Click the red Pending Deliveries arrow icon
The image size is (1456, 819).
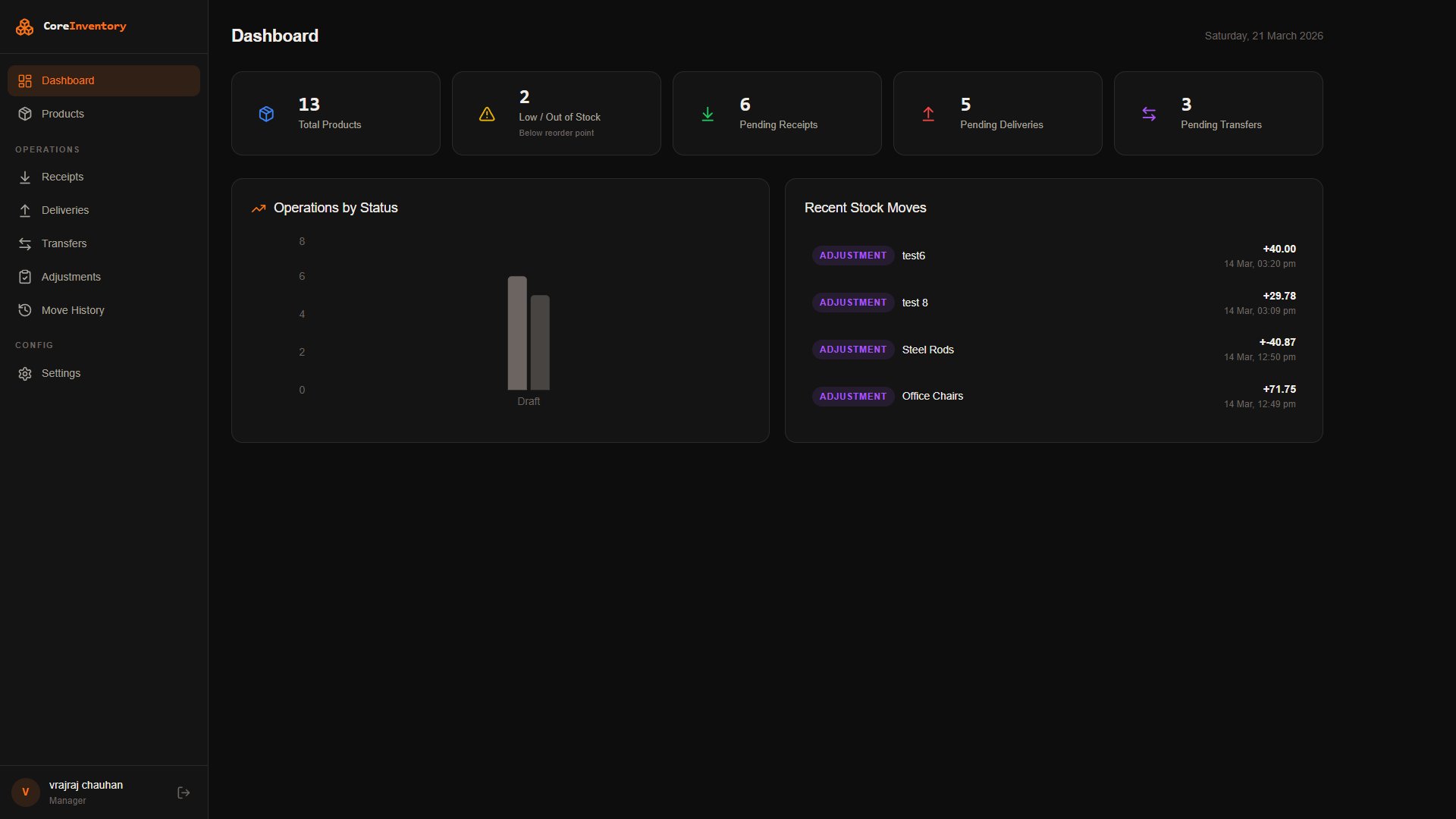click(x=928, y=114)
